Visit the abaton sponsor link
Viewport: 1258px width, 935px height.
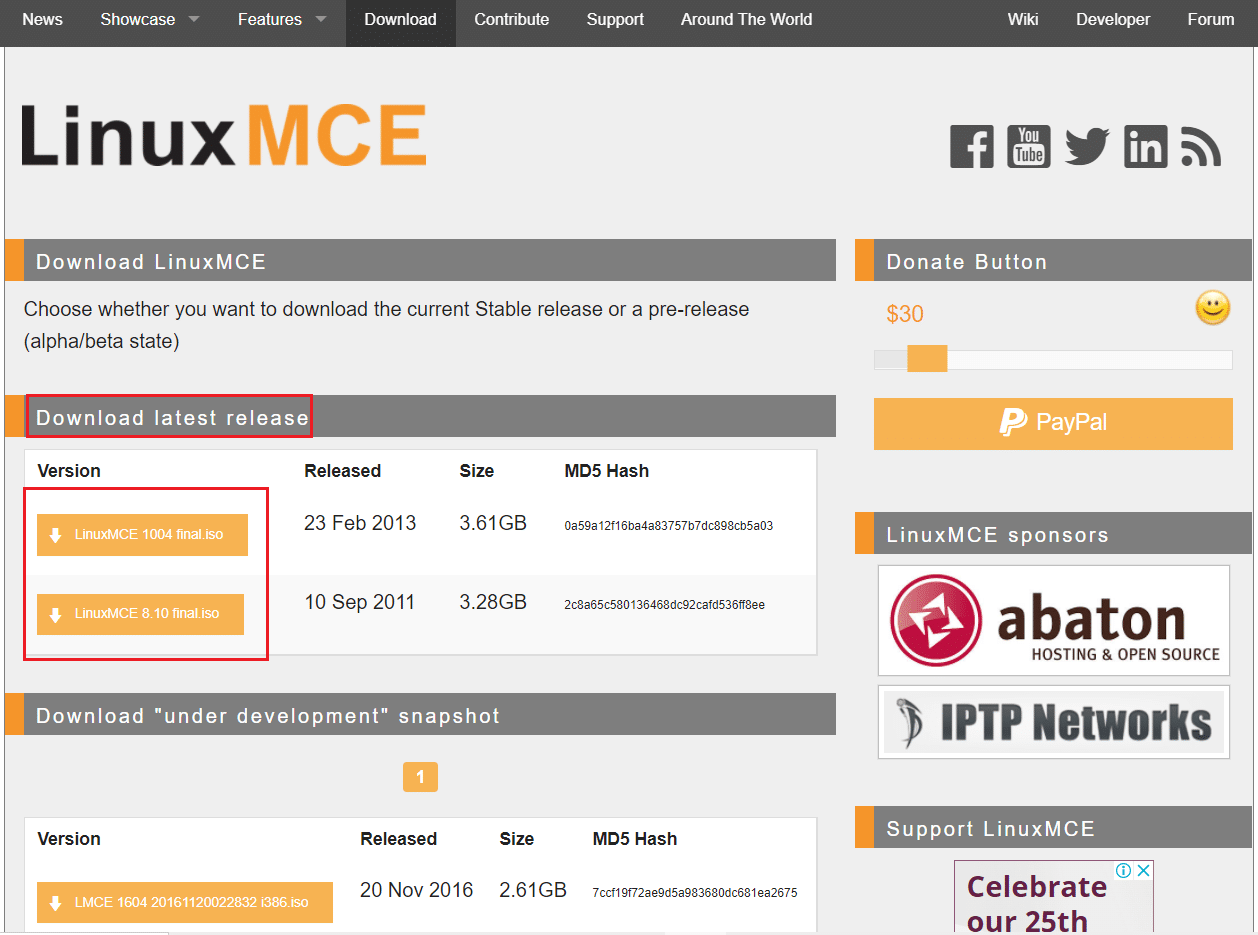[x=1053, y=620]
